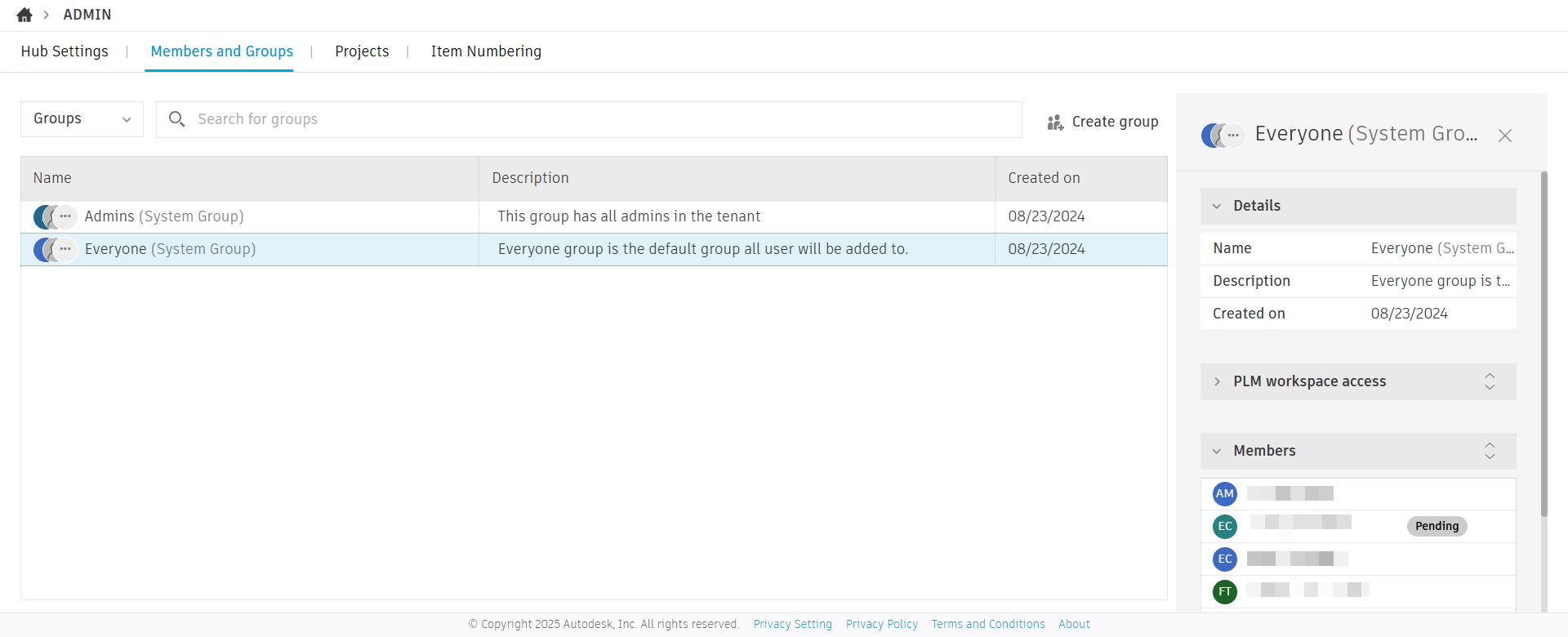The height and width of the screenshot is (637, 1568).
Task: Open the Groups dropdown selector
Action: (82, 119)
